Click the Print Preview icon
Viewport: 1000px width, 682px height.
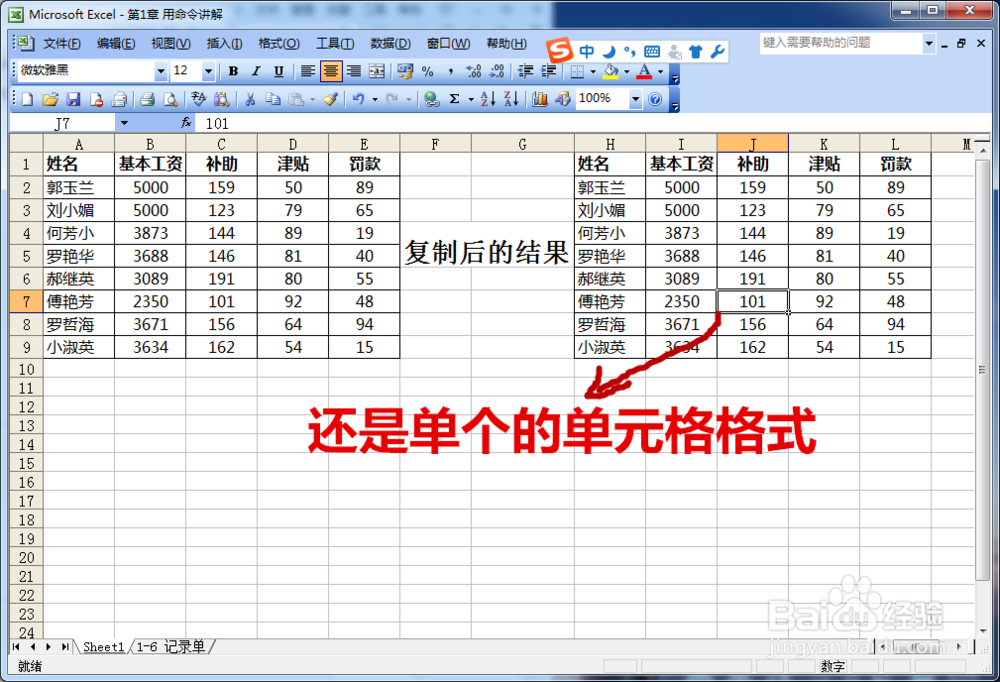172,98
